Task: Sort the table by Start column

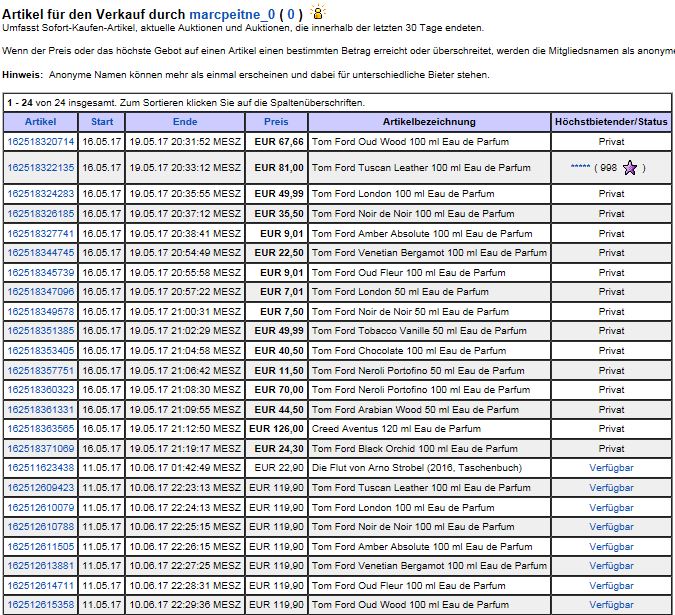Action: click(x=102, y=122)
